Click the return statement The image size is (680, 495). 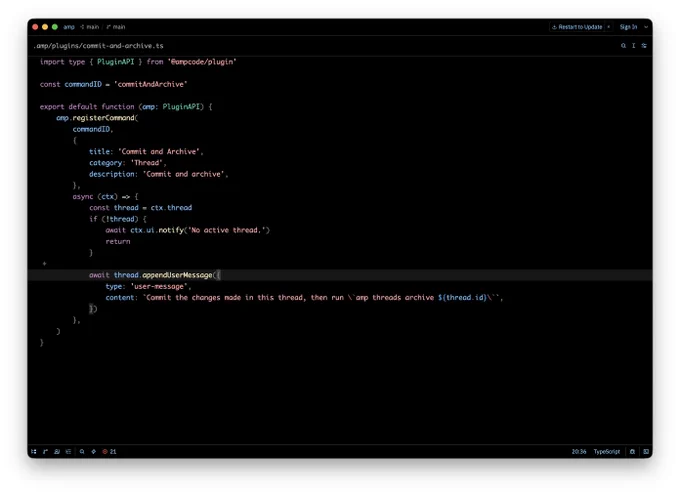[x=118, y=241]
